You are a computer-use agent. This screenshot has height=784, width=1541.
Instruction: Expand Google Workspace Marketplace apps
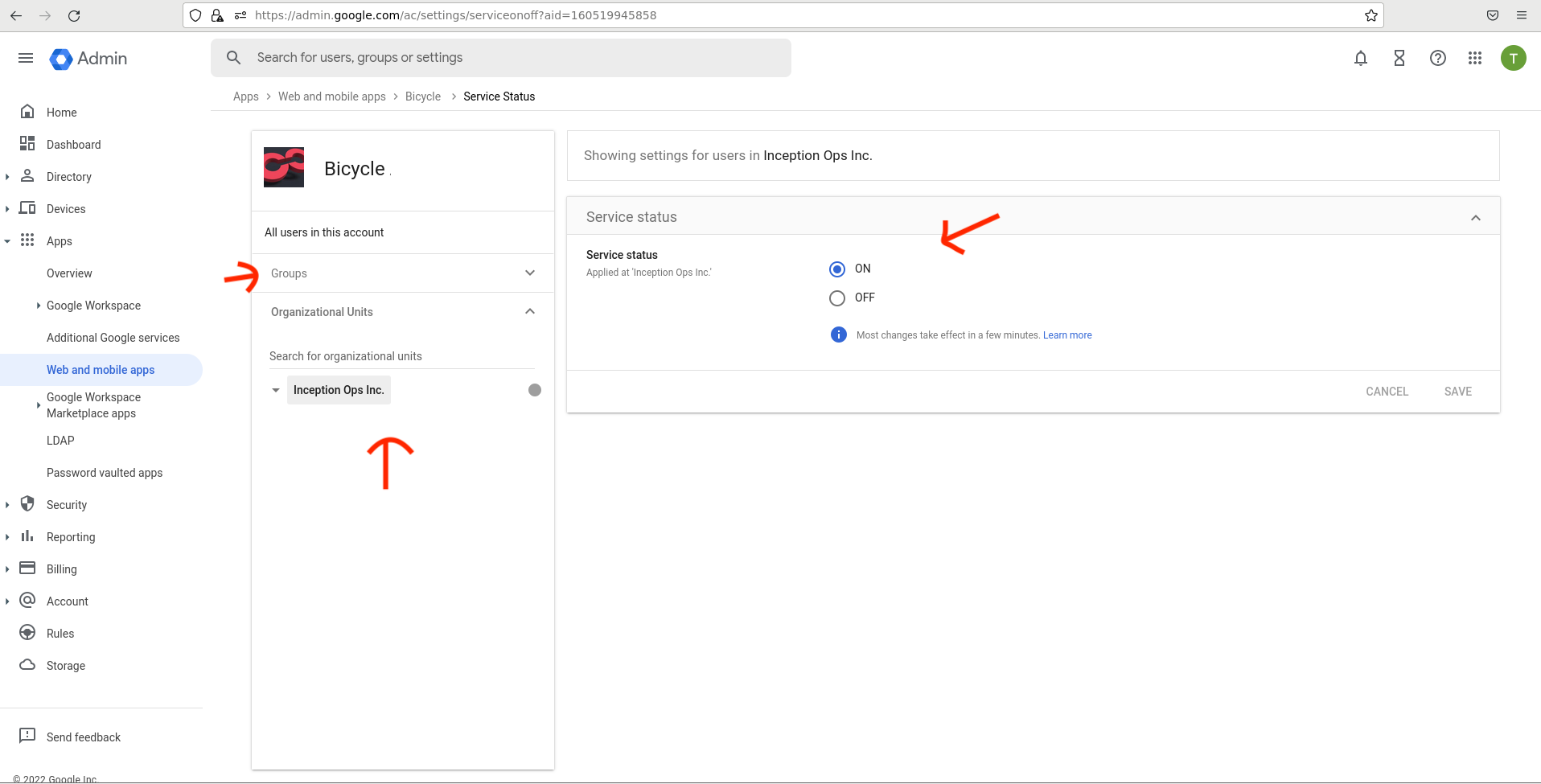coord(38,405)
